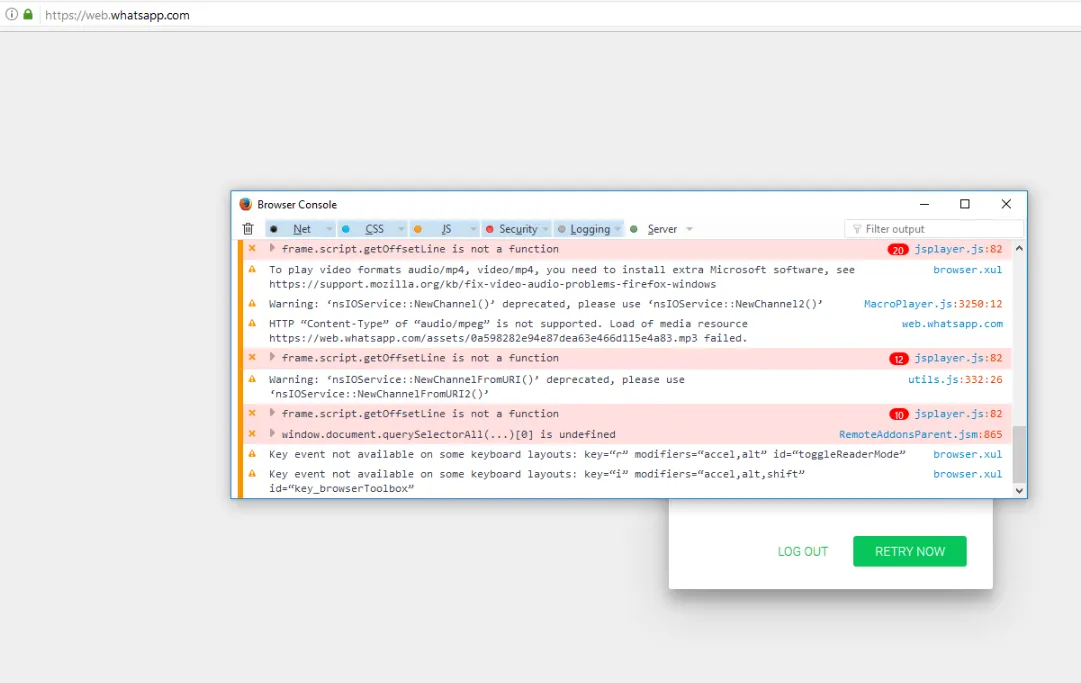Open browser.xul link for key_browserToolbox warning
The width and height of the screenshot is (1081, 683).
coord(967,474)
